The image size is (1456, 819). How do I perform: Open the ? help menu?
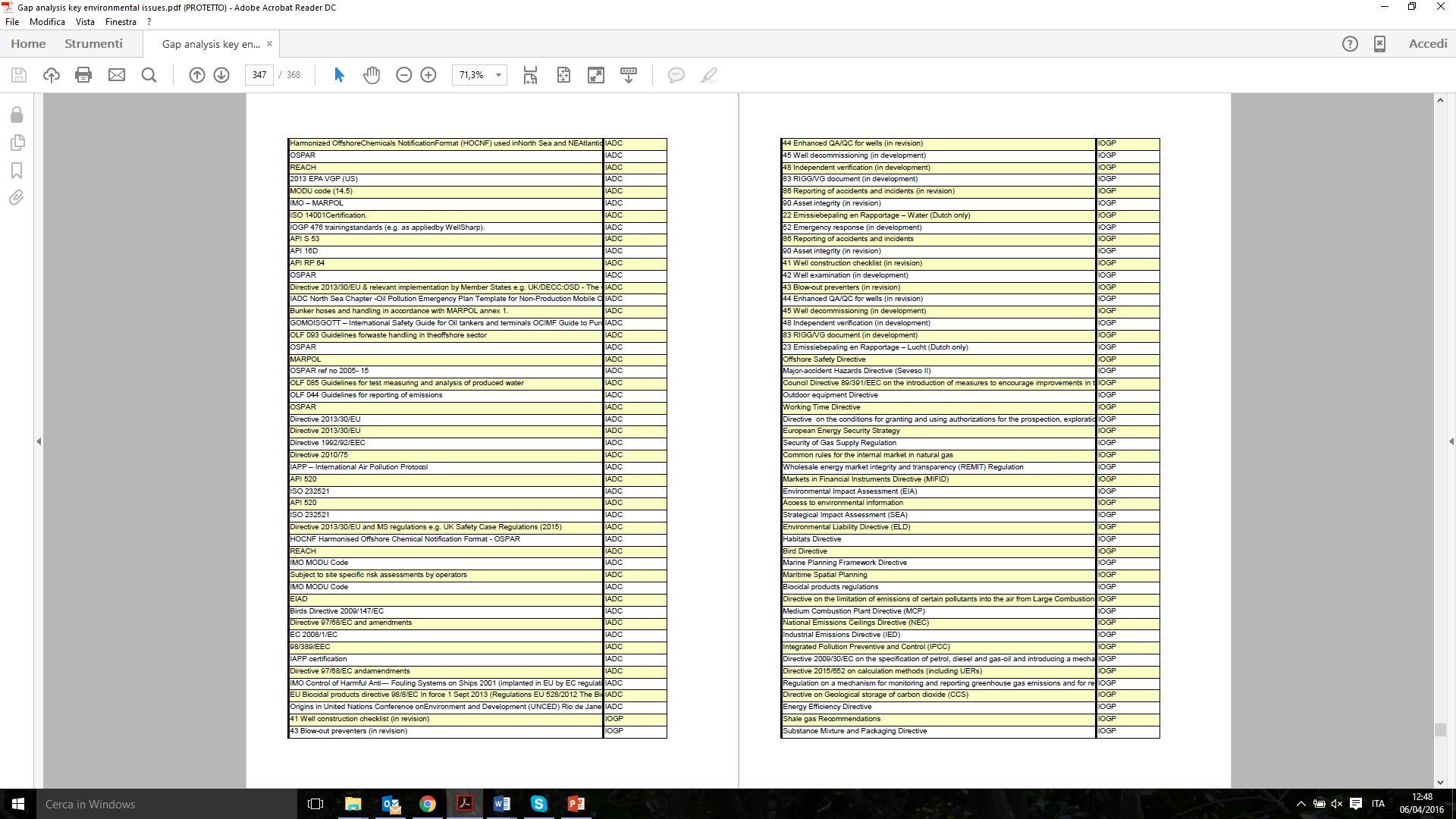pyautogui.click(x=149, y=22)
